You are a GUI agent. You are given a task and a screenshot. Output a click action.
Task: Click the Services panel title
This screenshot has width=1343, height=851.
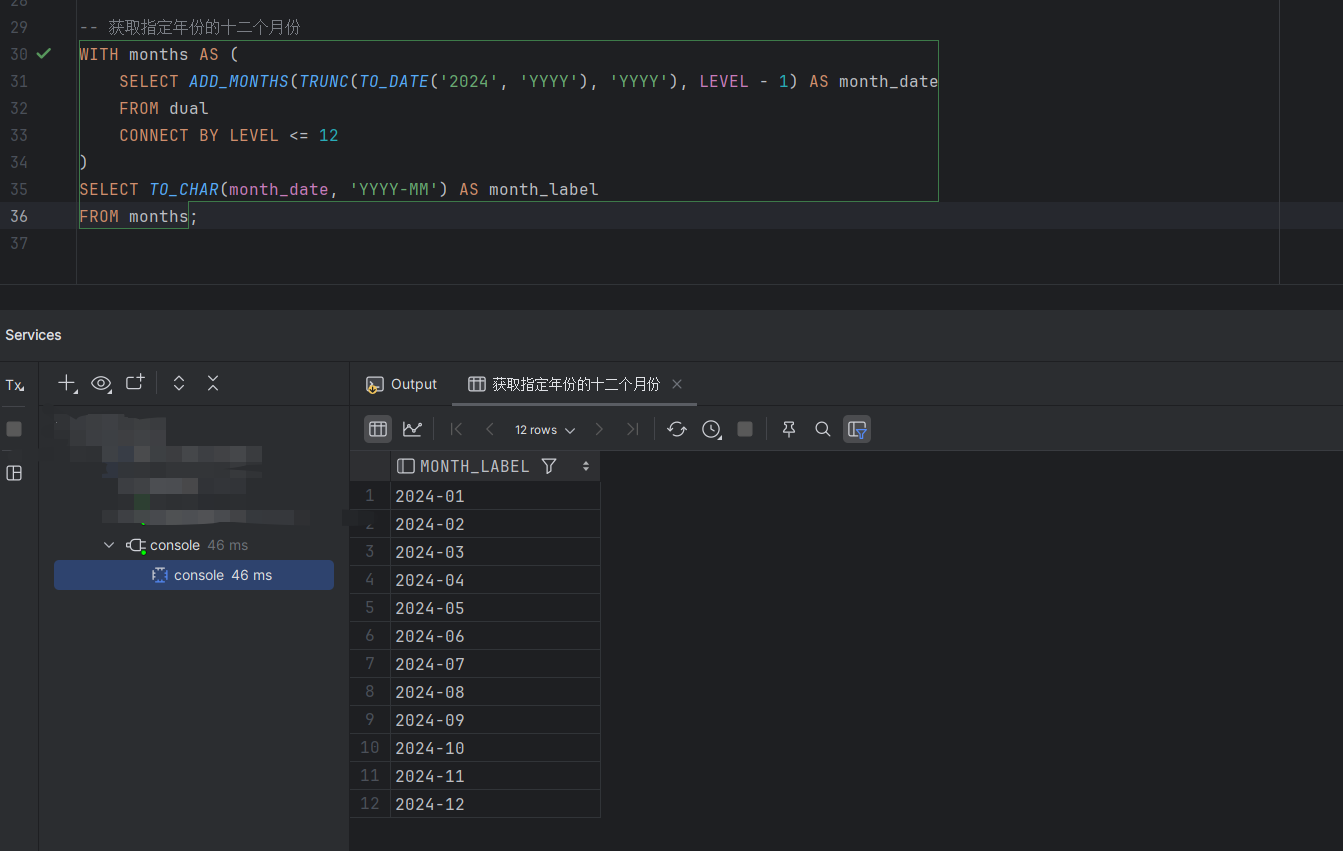(33, 335)
